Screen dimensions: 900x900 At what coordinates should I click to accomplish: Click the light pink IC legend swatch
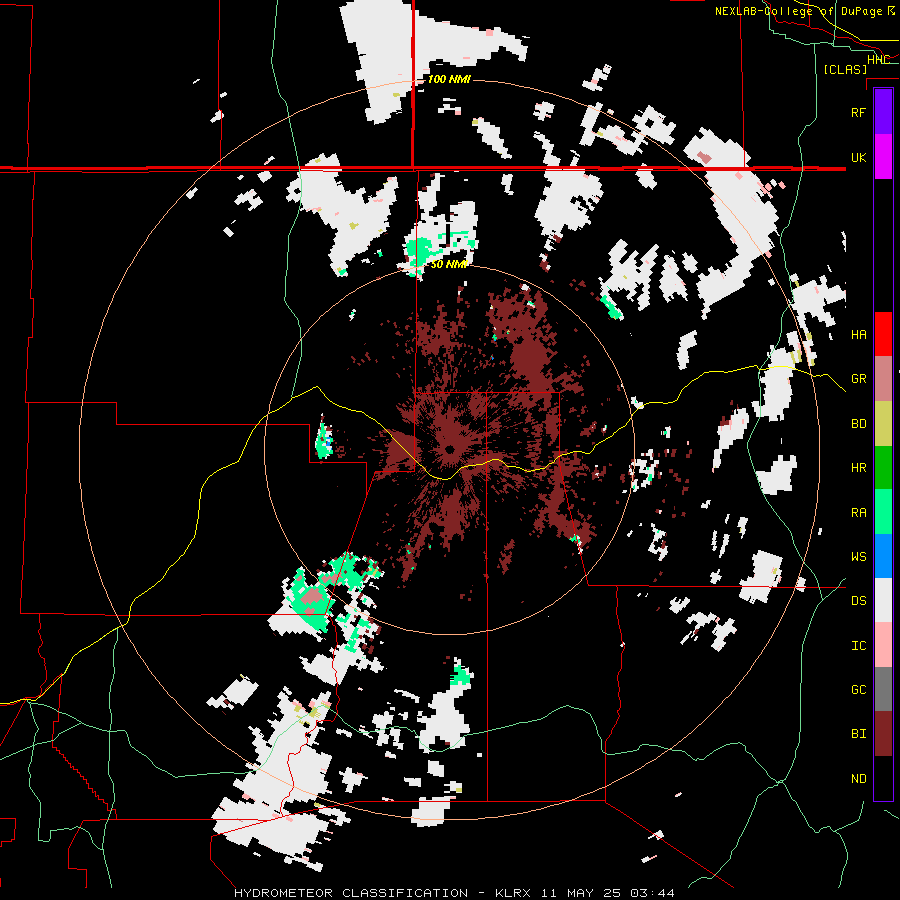click(x=883, y=645)
